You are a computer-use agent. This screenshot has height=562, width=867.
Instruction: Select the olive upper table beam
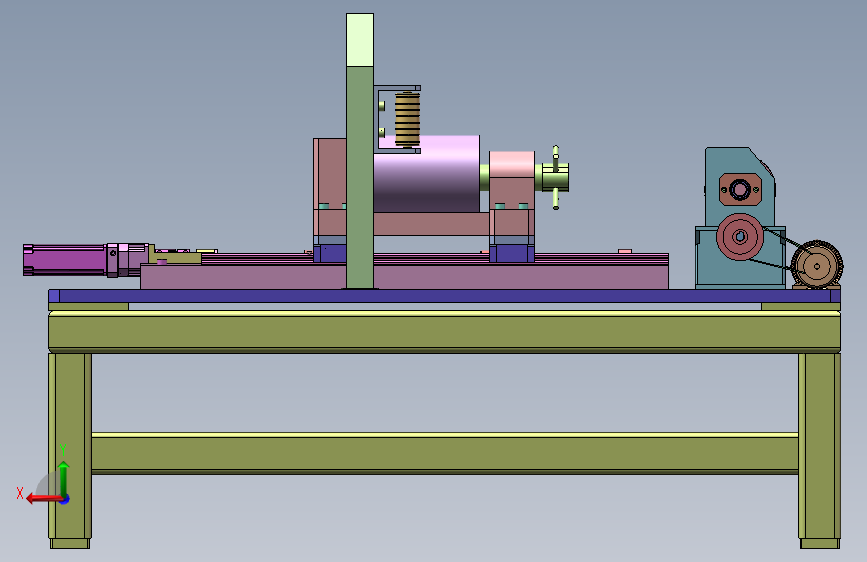click(x=444, y=331)
